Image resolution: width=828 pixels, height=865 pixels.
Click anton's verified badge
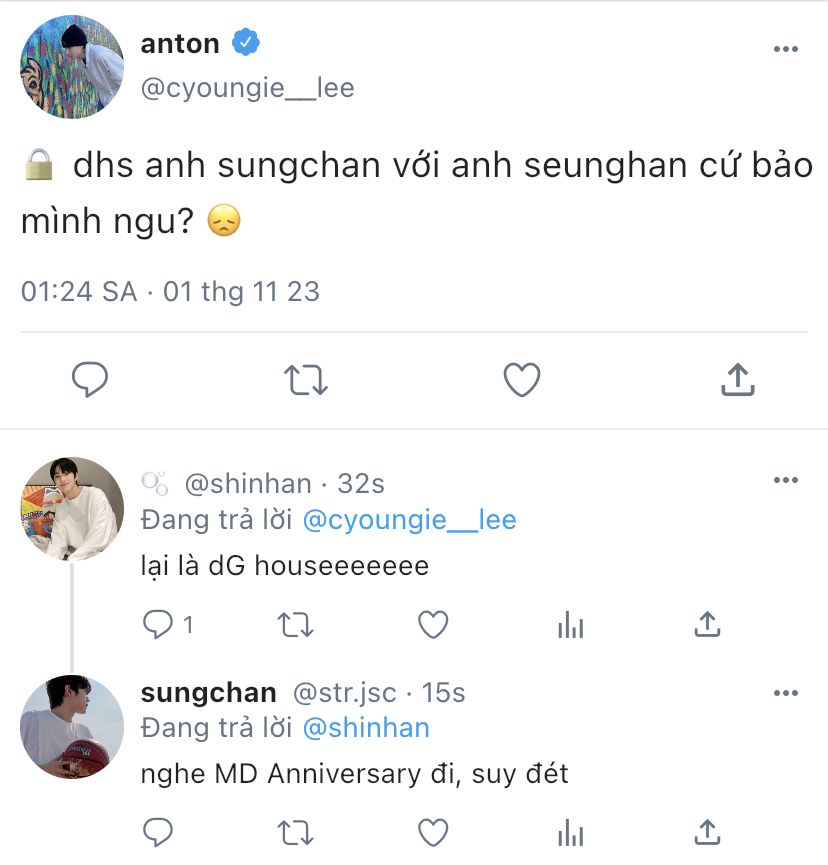pyautogui.click(x=245, y=42)
